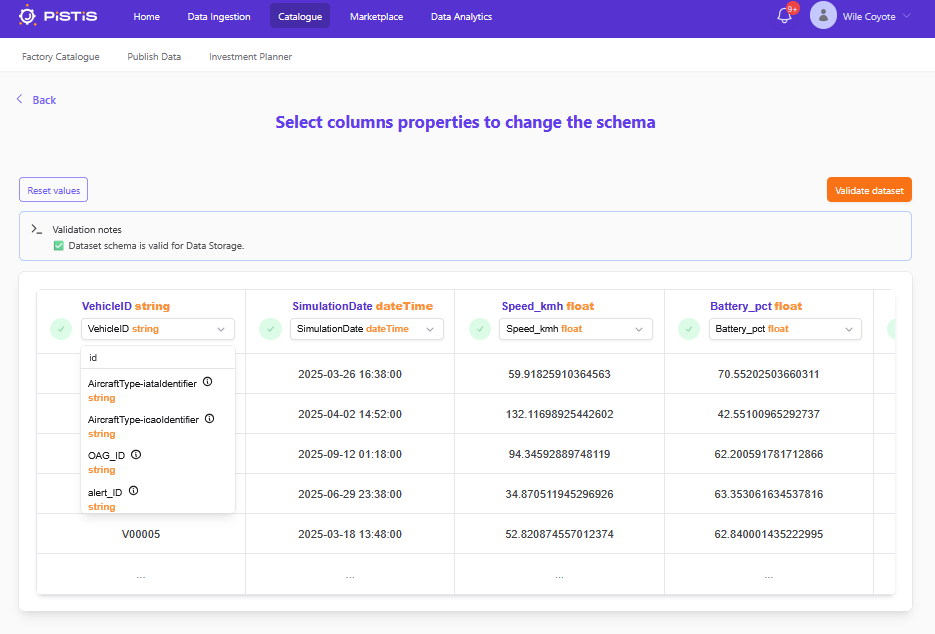
Task: Click the green check beside VehicleID
Action: pyautogui.click(x=61, y=329)
